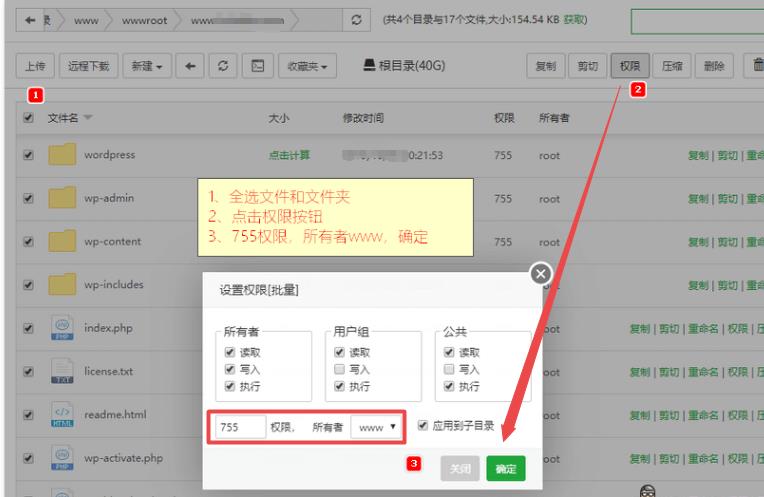The width and height of the screenshot is (764, 497).
Task: Click the 上传 (Upload) button
Action: pos(35,66)
